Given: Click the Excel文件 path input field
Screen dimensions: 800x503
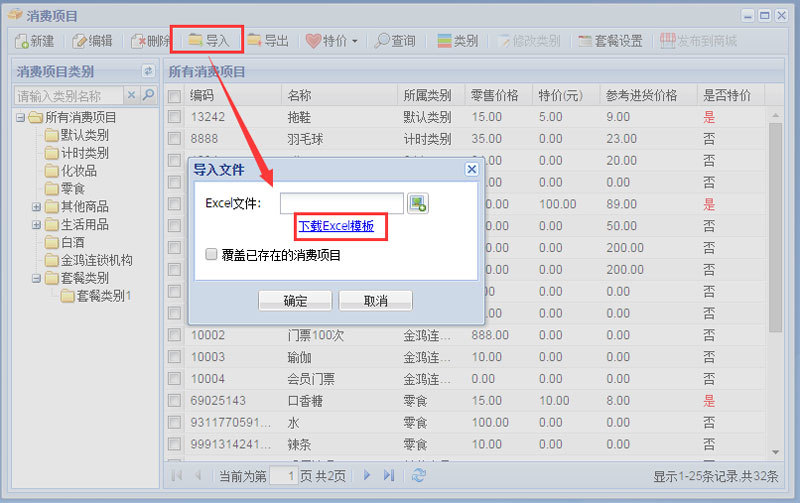Looking at the screenshot, I should click(x=342, y=203).
